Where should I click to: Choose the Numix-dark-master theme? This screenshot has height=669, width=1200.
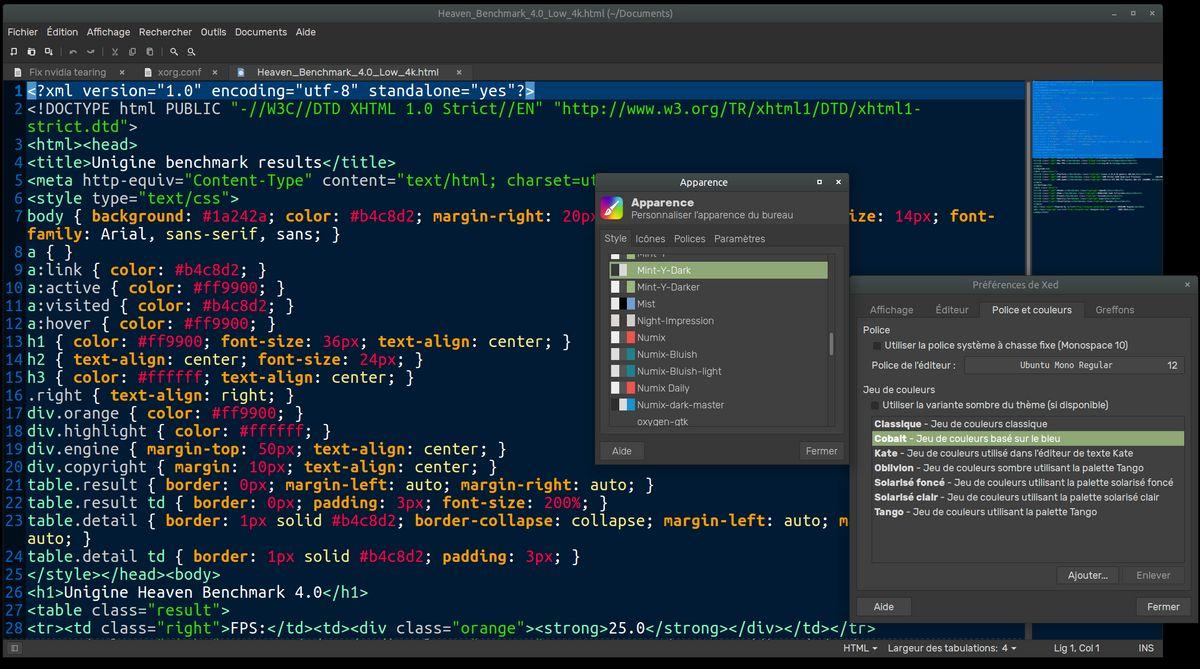coord(720,405)
